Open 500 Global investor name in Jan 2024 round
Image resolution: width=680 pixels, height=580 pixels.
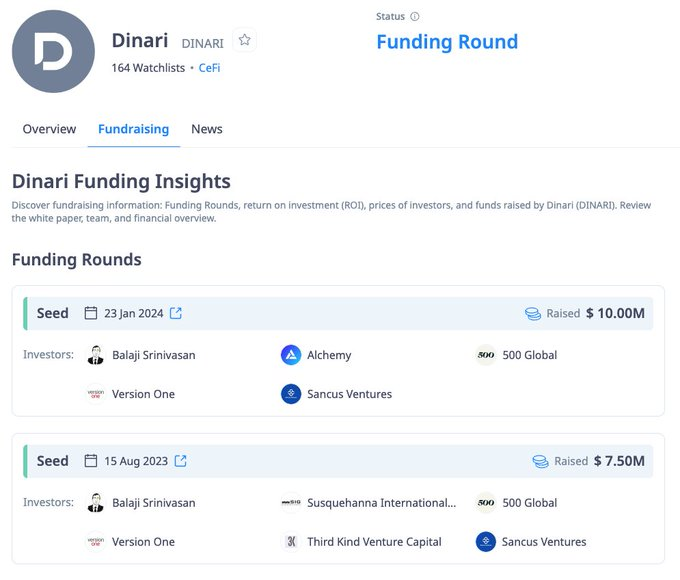(530, 355)
